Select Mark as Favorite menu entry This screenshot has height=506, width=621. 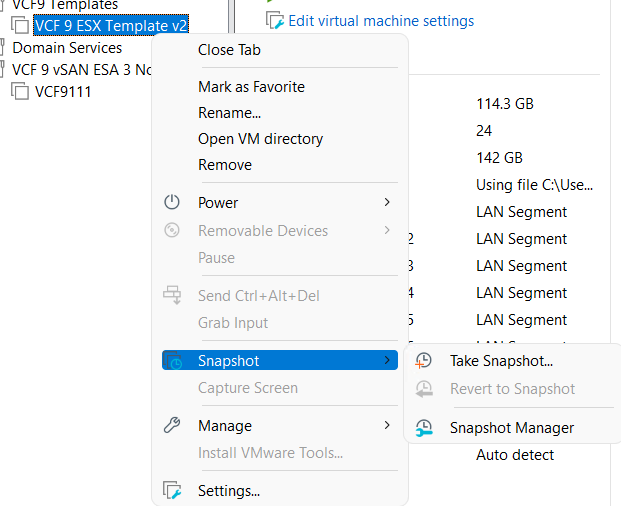(251, 87)
